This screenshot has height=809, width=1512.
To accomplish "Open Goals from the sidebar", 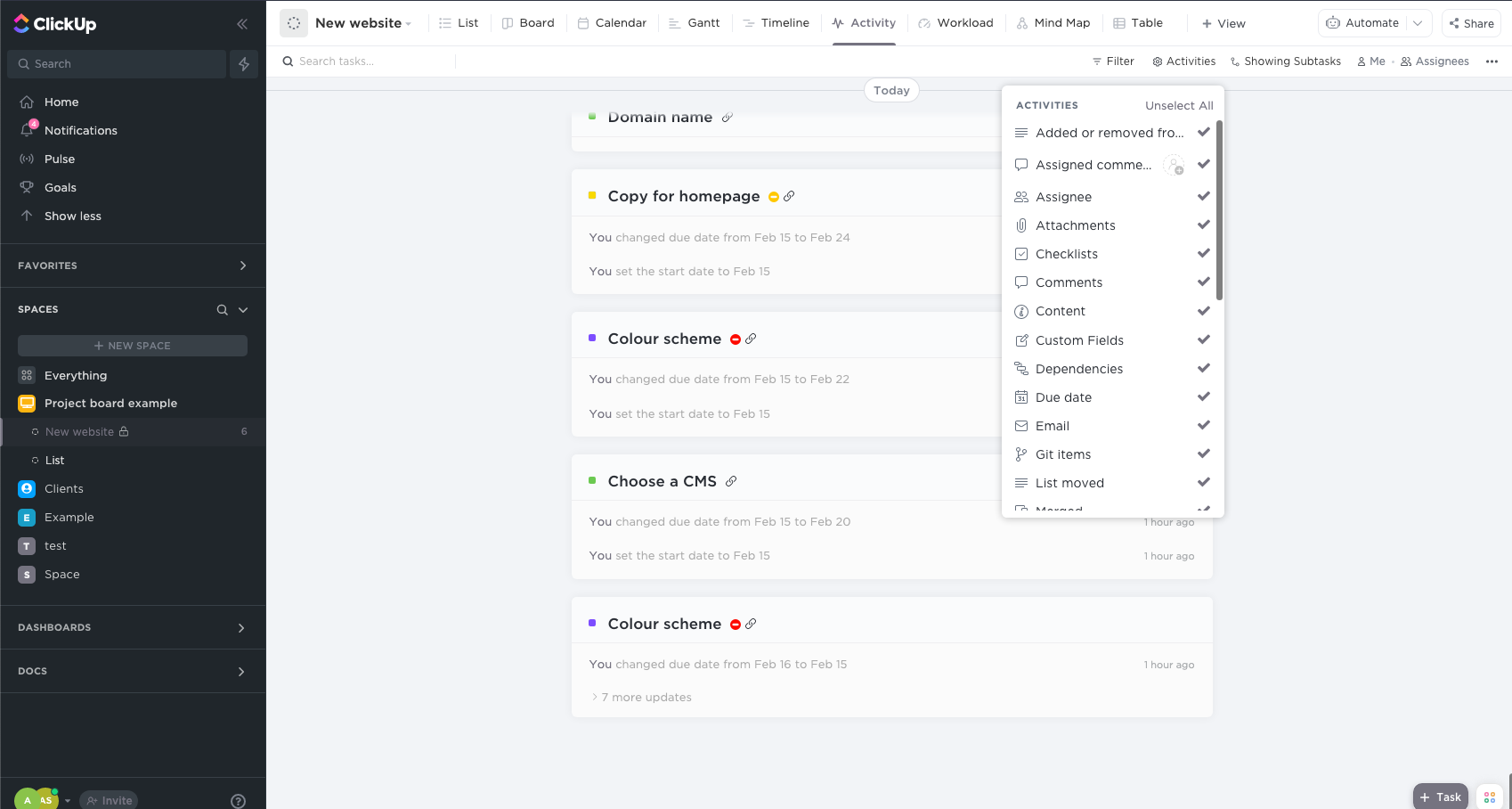I will [61, 187].
